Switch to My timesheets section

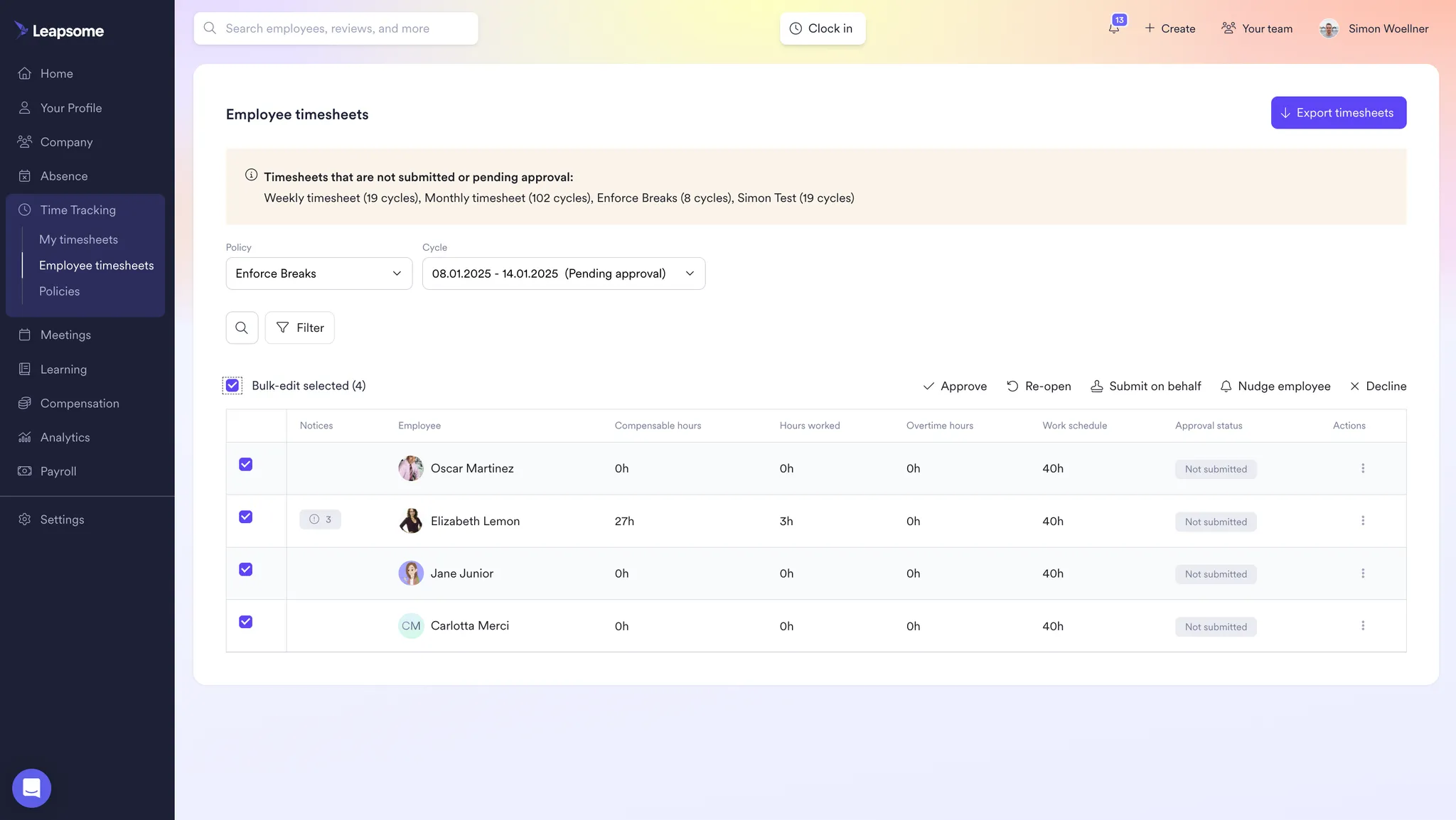pos(78,239)
